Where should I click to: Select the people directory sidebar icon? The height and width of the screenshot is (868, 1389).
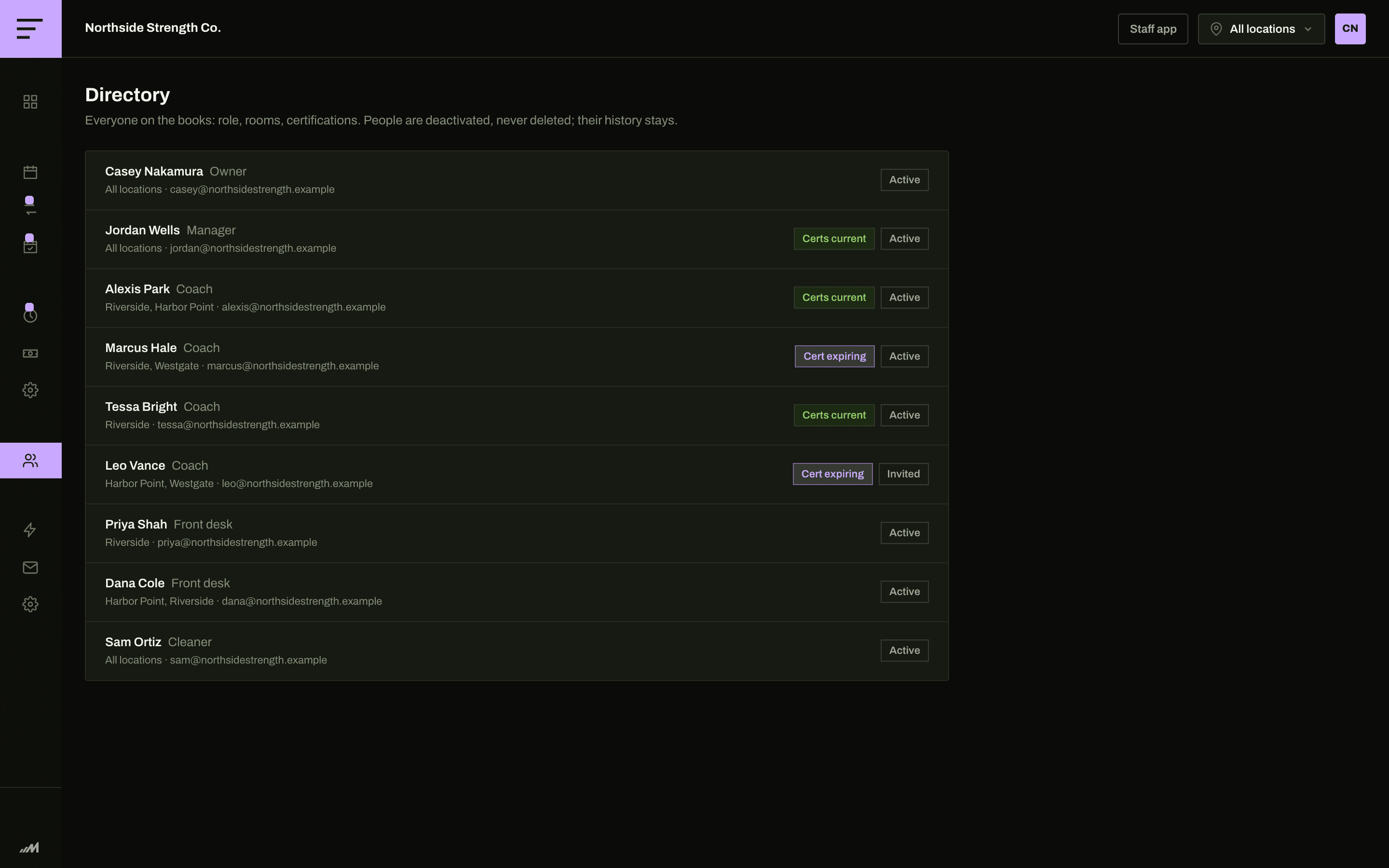pyautogui.click(x=30, y=461)
